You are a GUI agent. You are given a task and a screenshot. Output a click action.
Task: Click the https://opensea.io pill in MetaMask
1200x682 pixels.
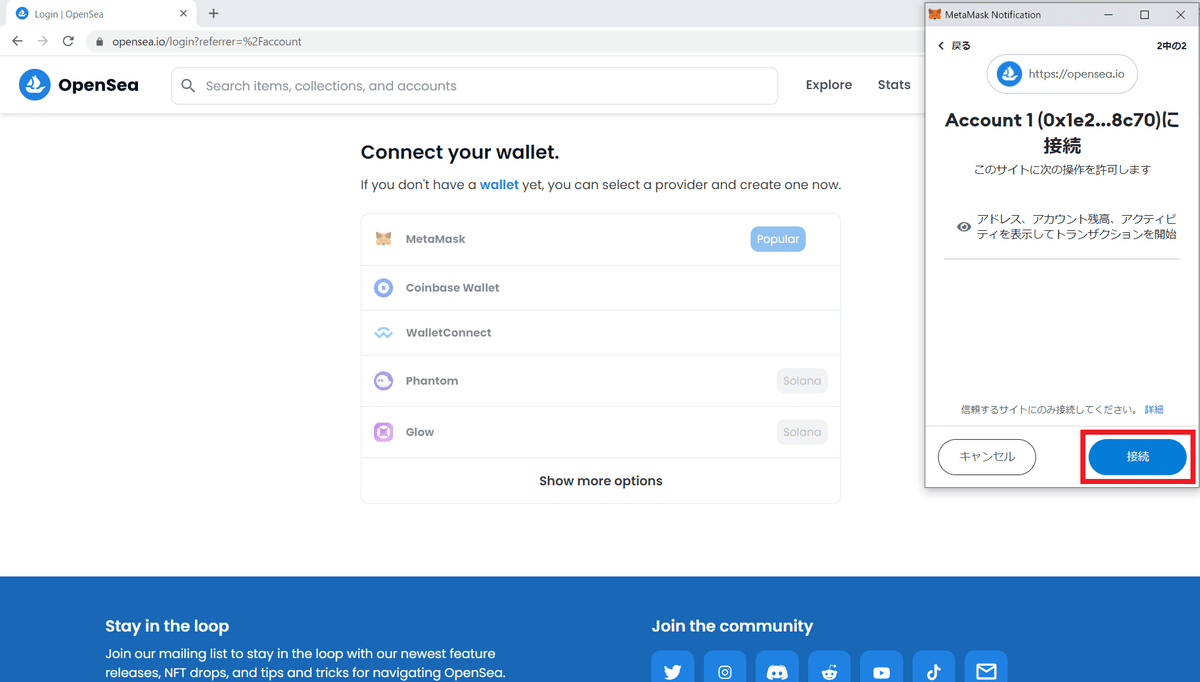[1062, 74]
